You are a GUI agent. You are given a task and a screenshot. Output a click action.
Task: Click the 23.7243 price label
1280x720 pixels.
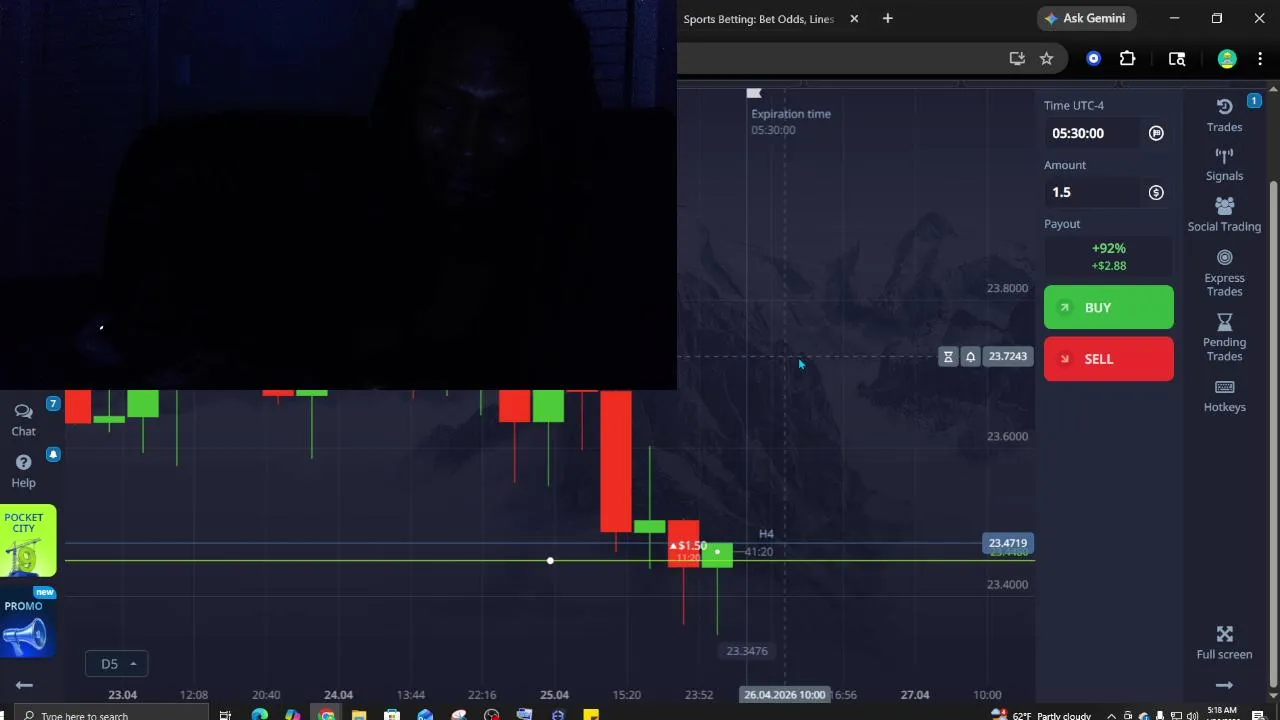(1007, 356)
